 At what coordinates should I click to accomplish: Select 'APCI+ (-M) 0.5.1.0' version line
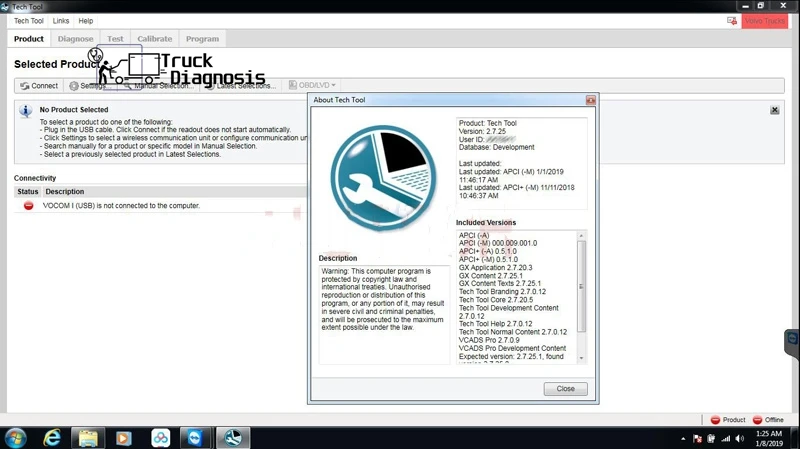tap(488, 260)
